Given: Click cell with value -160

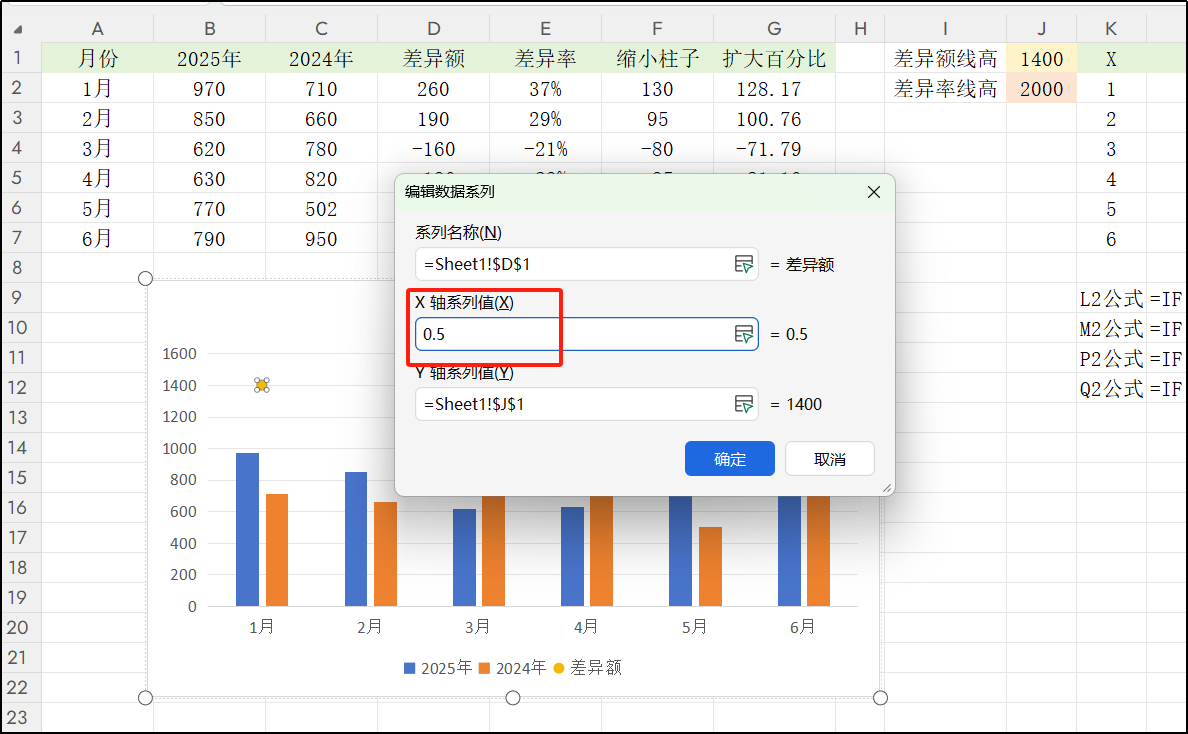Looking at the screenshot, I should pos(433,149).
